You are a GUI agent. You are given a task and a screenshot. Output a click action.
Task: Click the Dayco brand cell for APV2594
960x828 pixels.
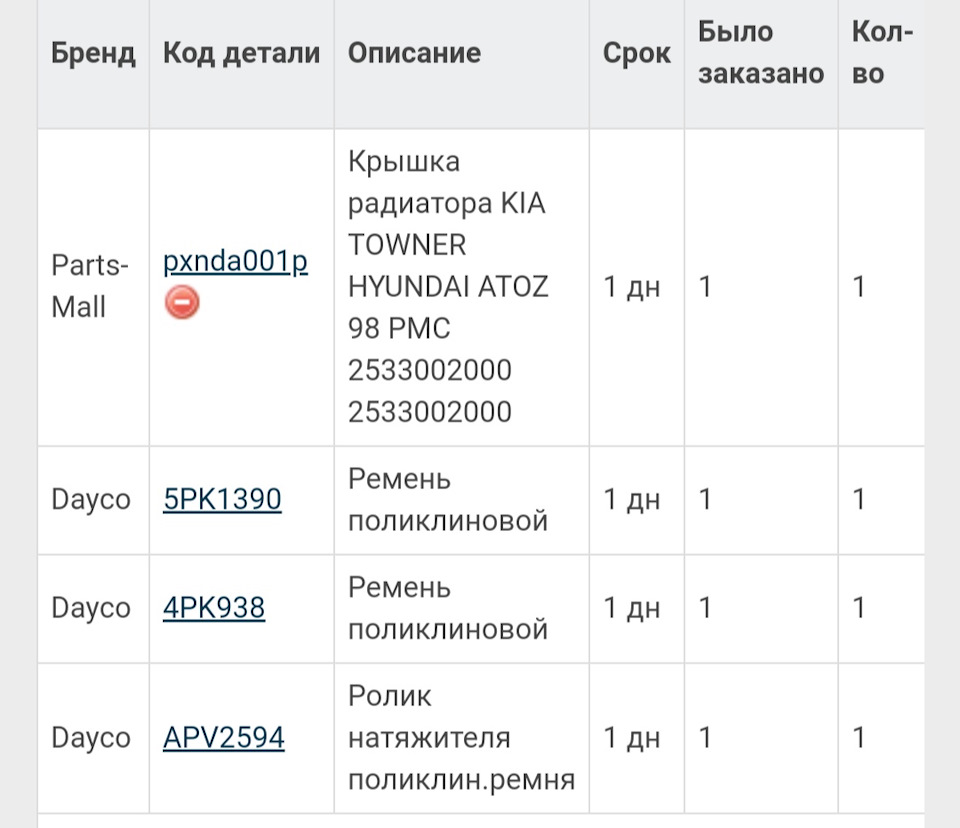coord(91,738)
